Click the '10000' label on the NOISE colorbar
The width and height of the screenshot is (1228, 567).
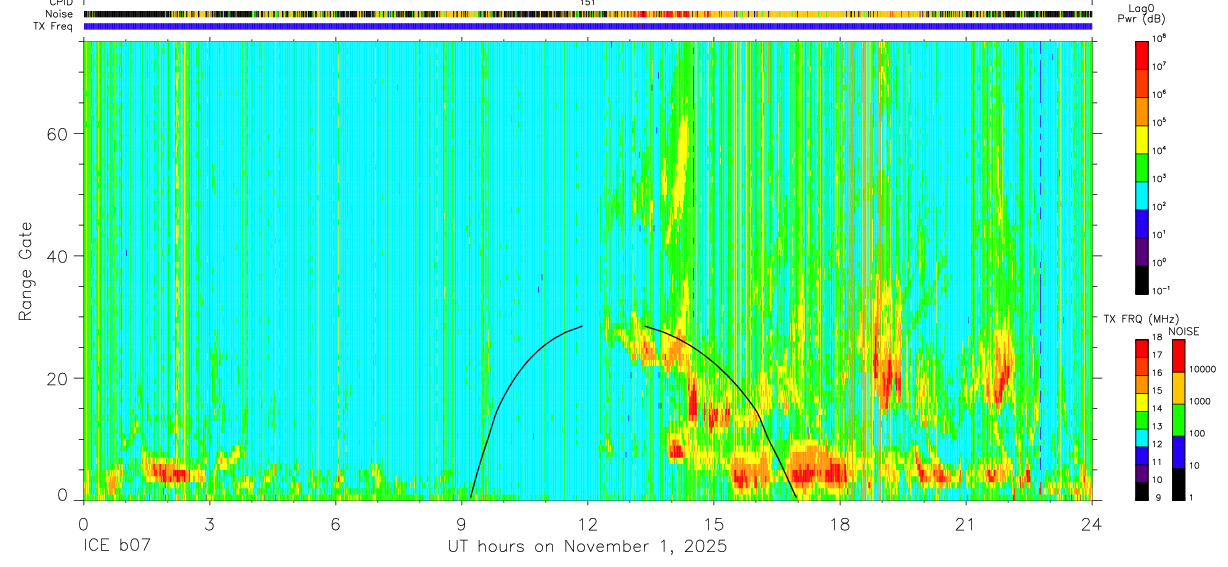coord(1201,371)
